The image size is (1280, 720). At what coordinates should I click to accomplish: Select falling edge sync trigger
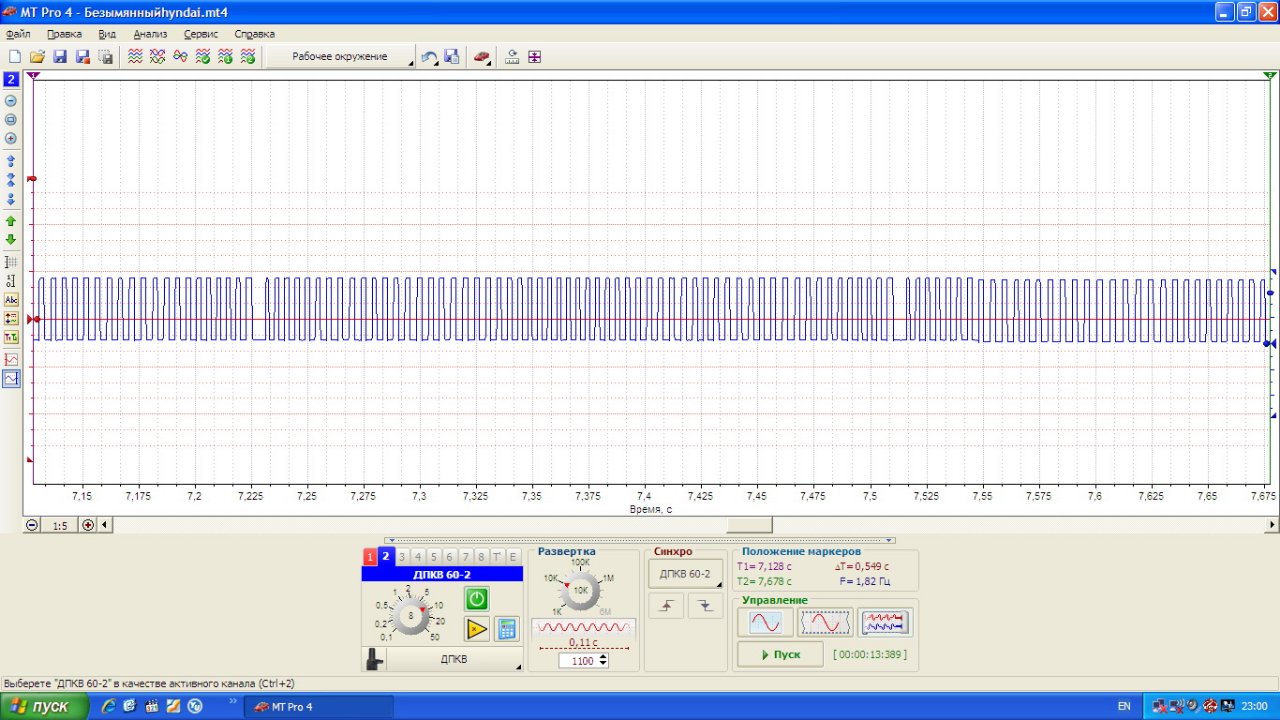705,605
